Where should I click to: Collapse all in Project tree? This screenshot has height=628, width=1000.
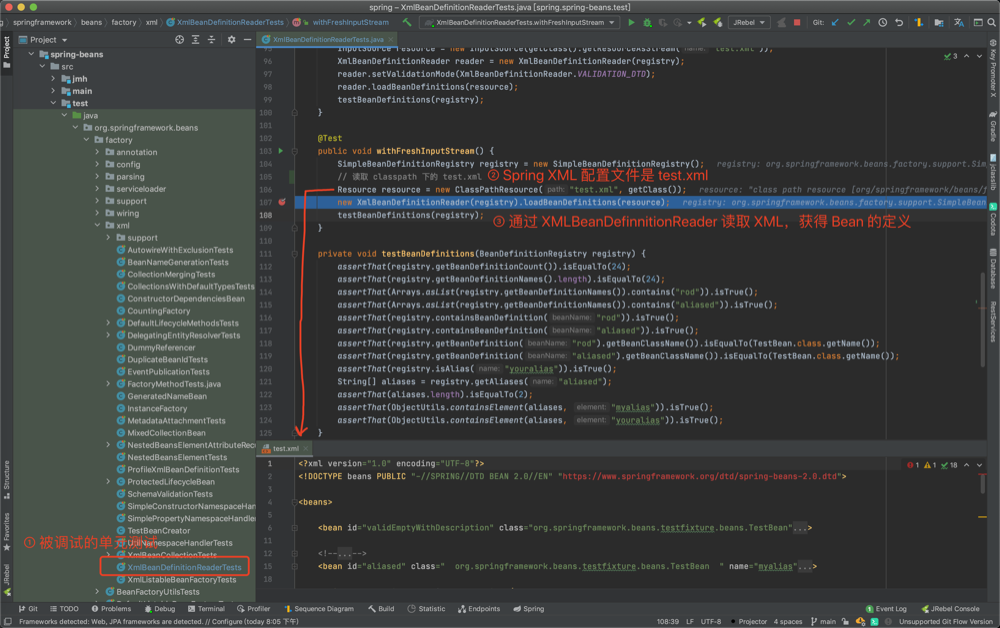tap(212, 40)
